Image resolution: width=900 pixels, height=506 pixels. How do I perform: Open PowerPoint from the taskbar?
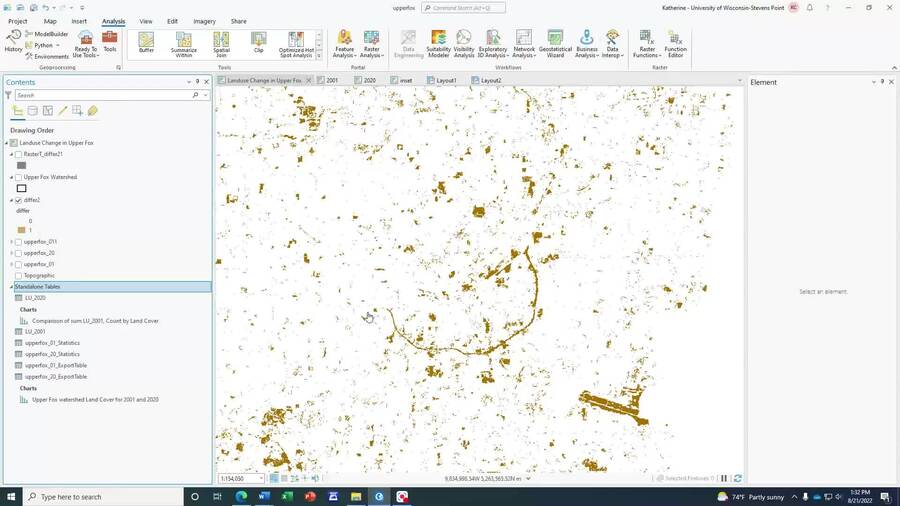pyautogui.click(x=310, y=496)
